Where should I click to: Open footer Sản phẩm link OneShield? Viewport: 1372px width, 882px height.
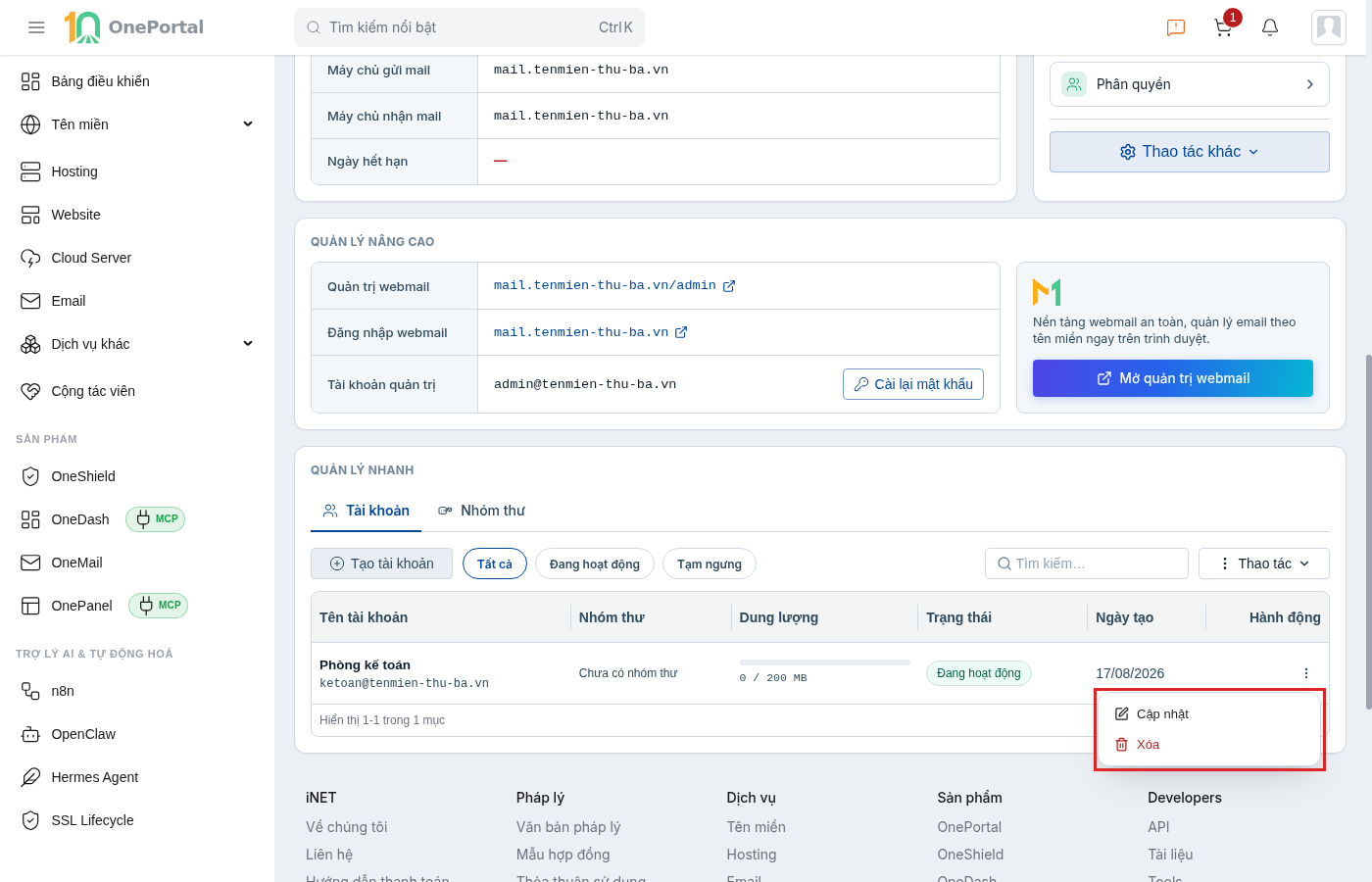point(970,855)
